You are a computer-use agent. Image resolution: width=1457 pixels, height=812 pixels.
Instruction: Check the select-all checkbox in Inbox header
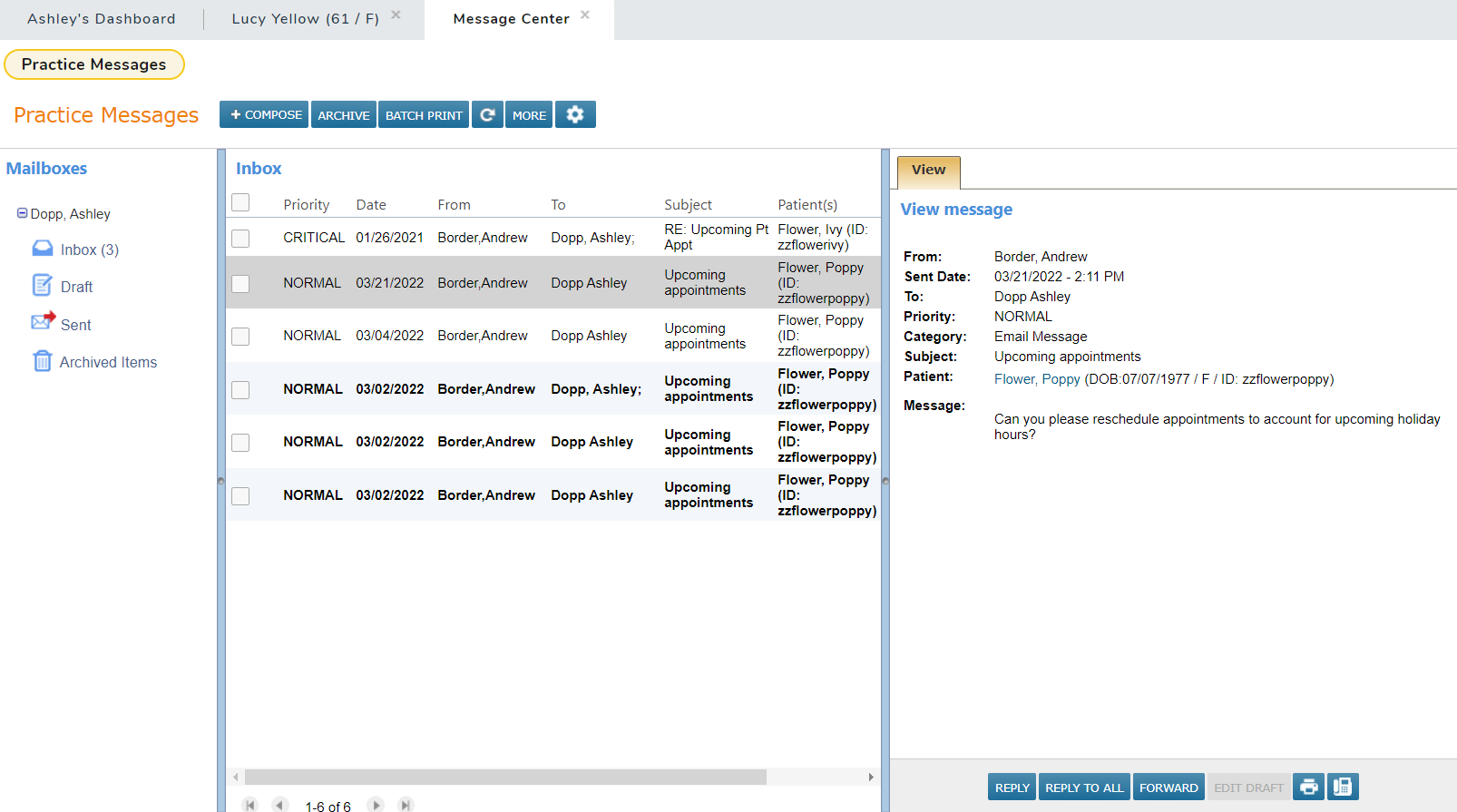[x=240, y=202]
